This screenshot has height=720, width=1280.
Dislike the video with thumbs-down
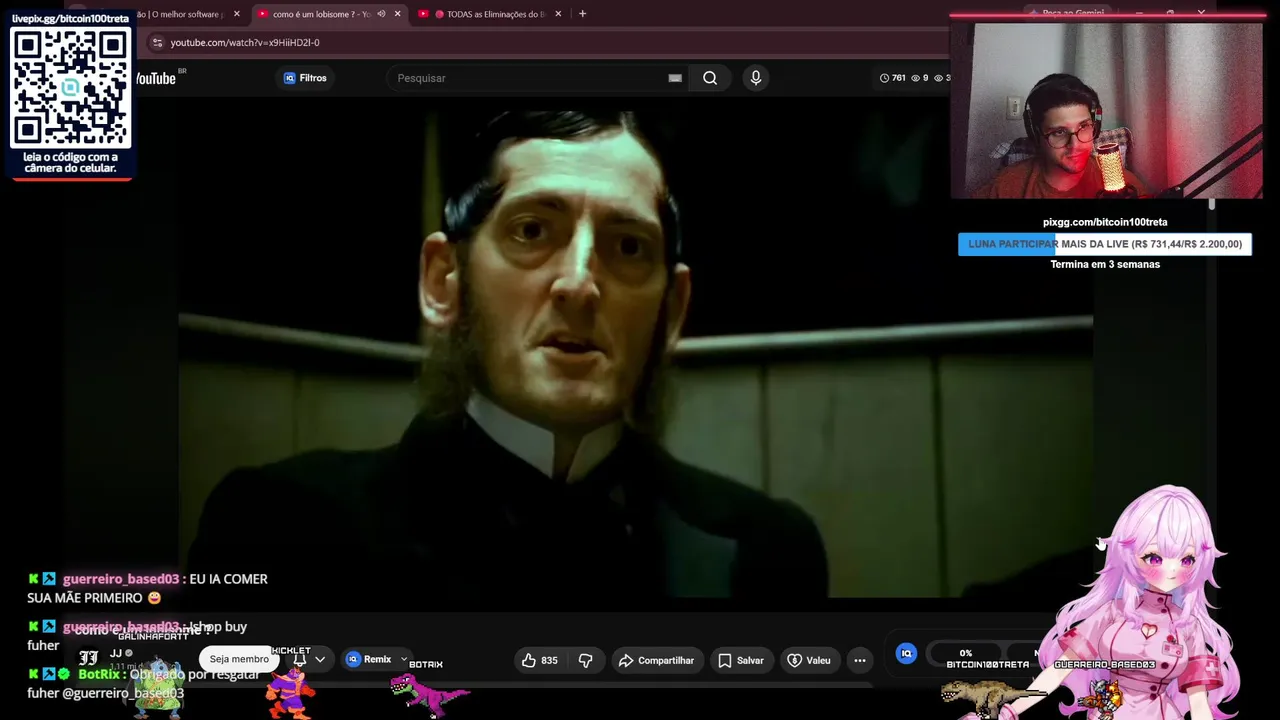pyautogui.click(x=586, y=660)
